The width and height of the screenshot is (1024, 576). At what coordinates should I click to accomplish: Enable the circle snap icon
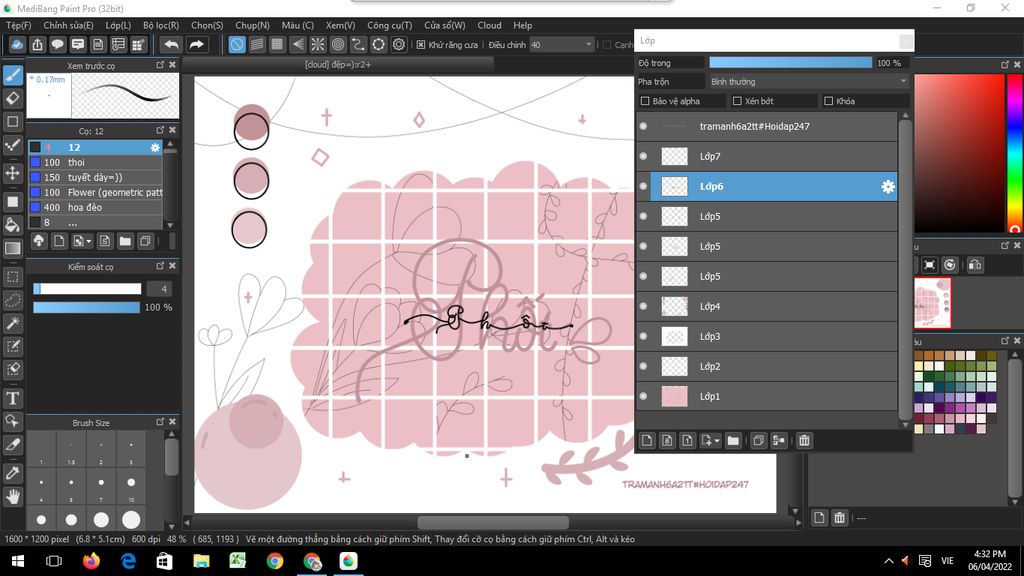[x=338, y=44]
